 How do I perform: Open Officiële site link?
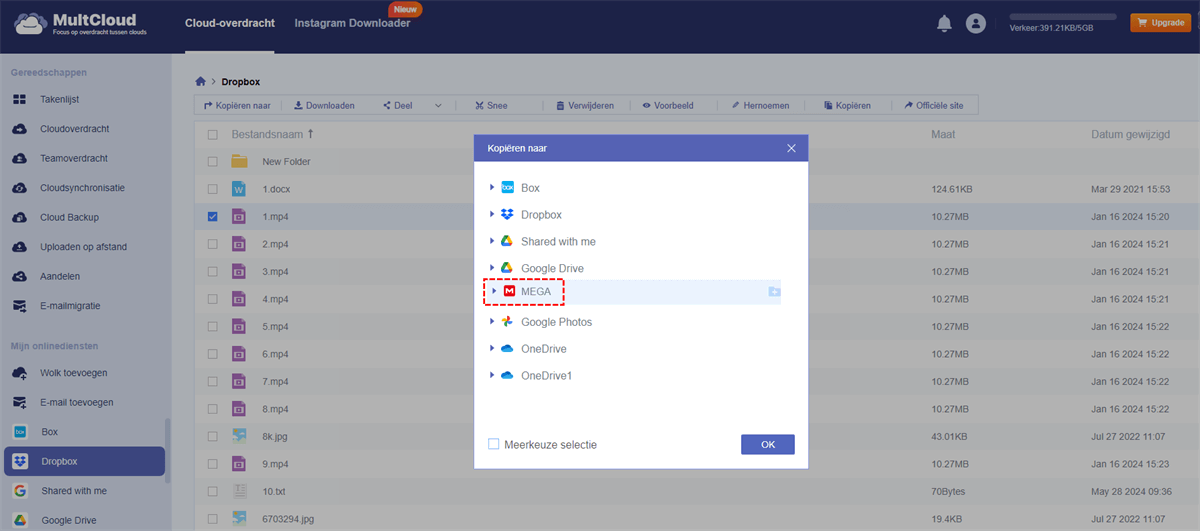tap(936, 105)
